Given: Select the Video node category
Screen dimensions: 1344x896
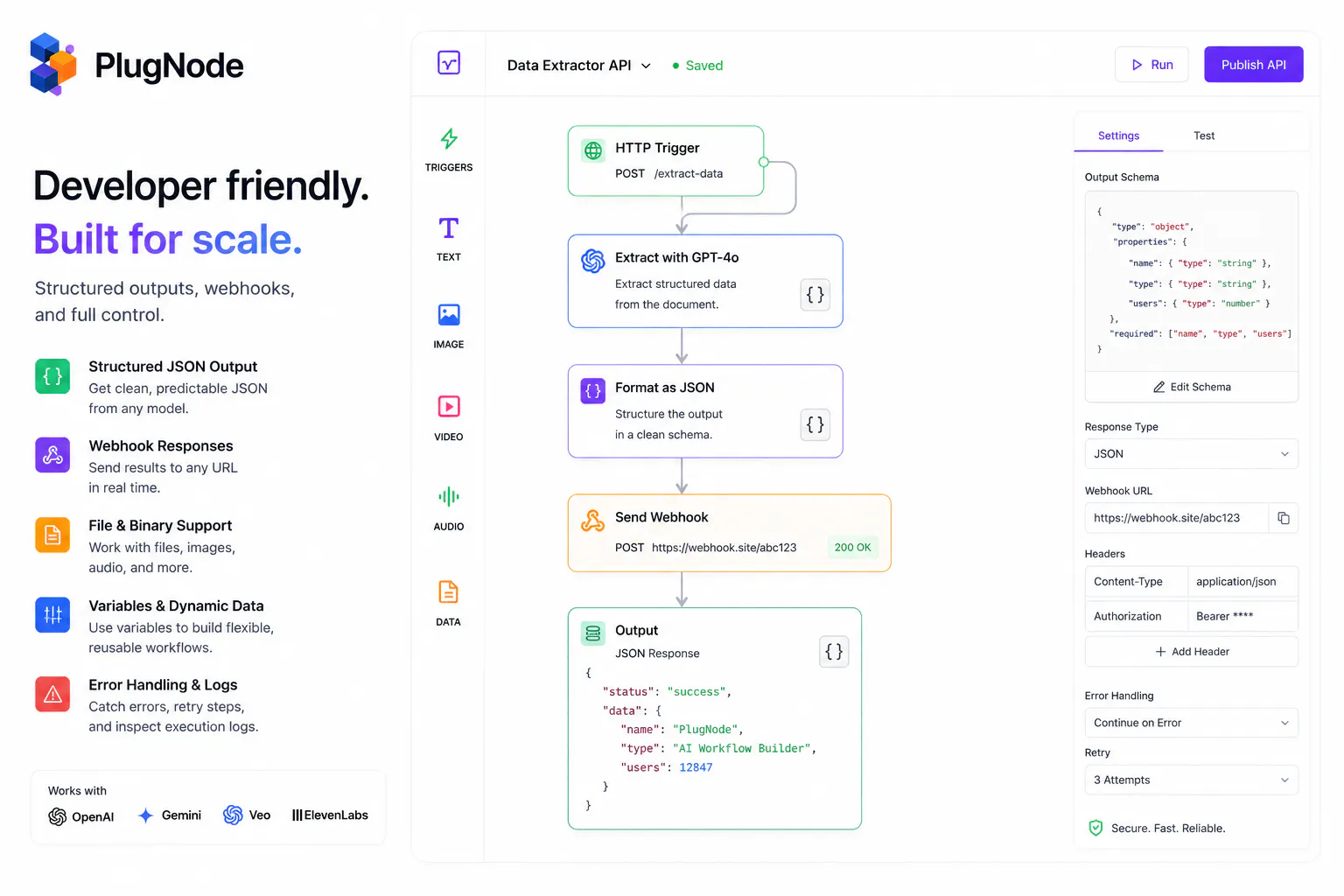Looking at the screenshot, I should point(449,407).
